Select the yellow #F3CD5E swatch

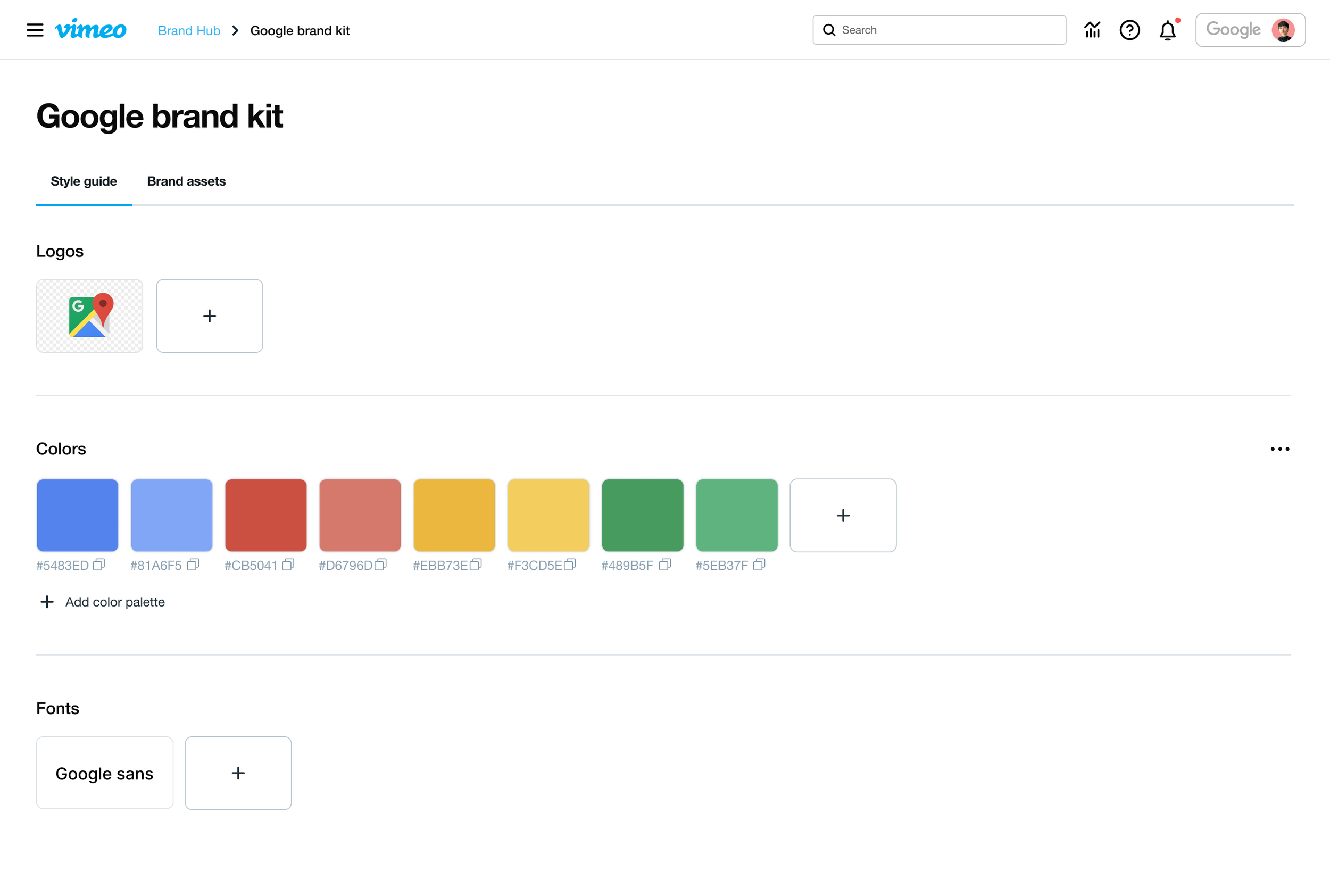point(548,516)
